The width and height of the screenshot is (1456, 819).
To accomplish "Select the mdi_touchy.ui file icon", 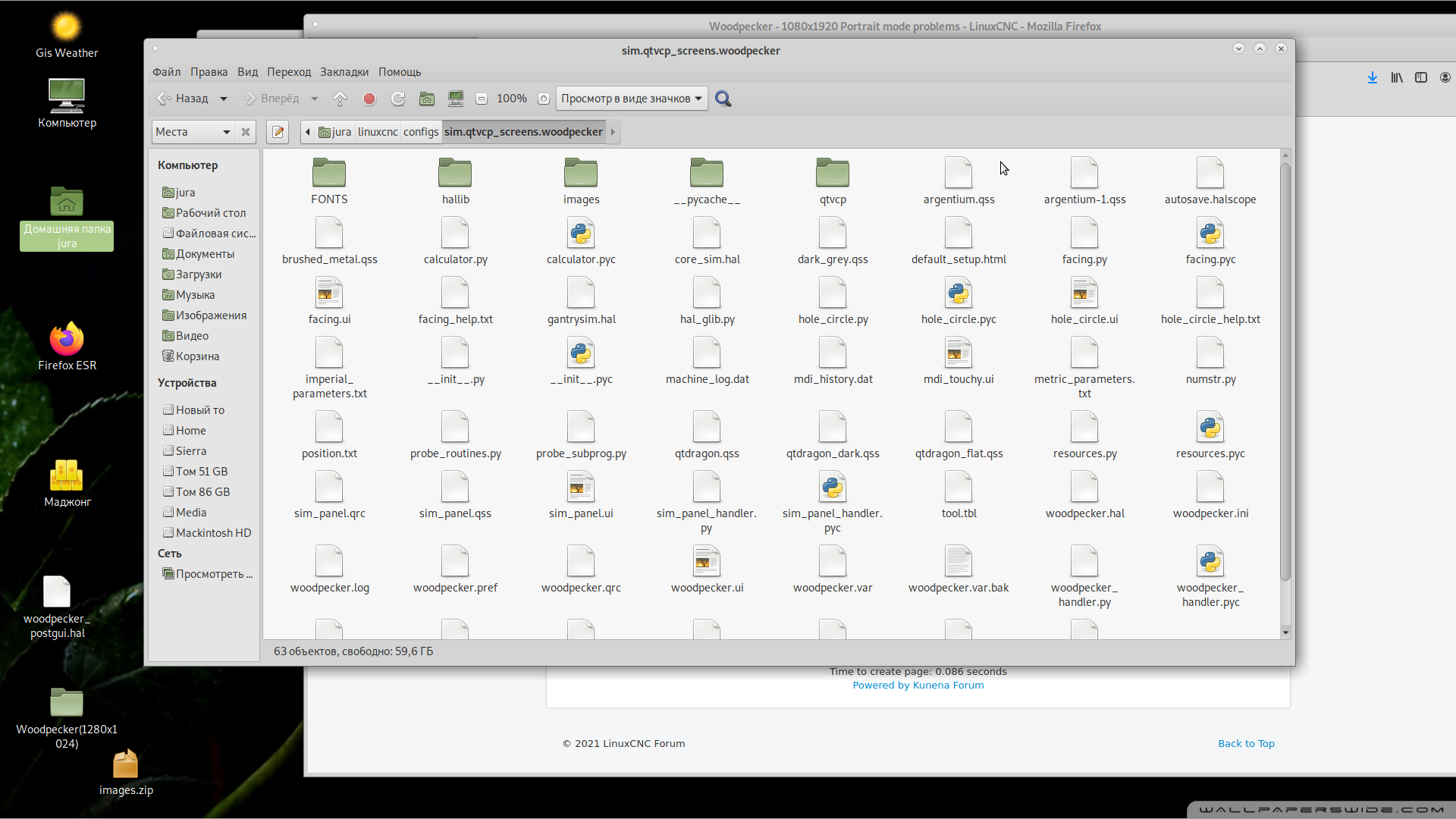I will pos(959,353).
